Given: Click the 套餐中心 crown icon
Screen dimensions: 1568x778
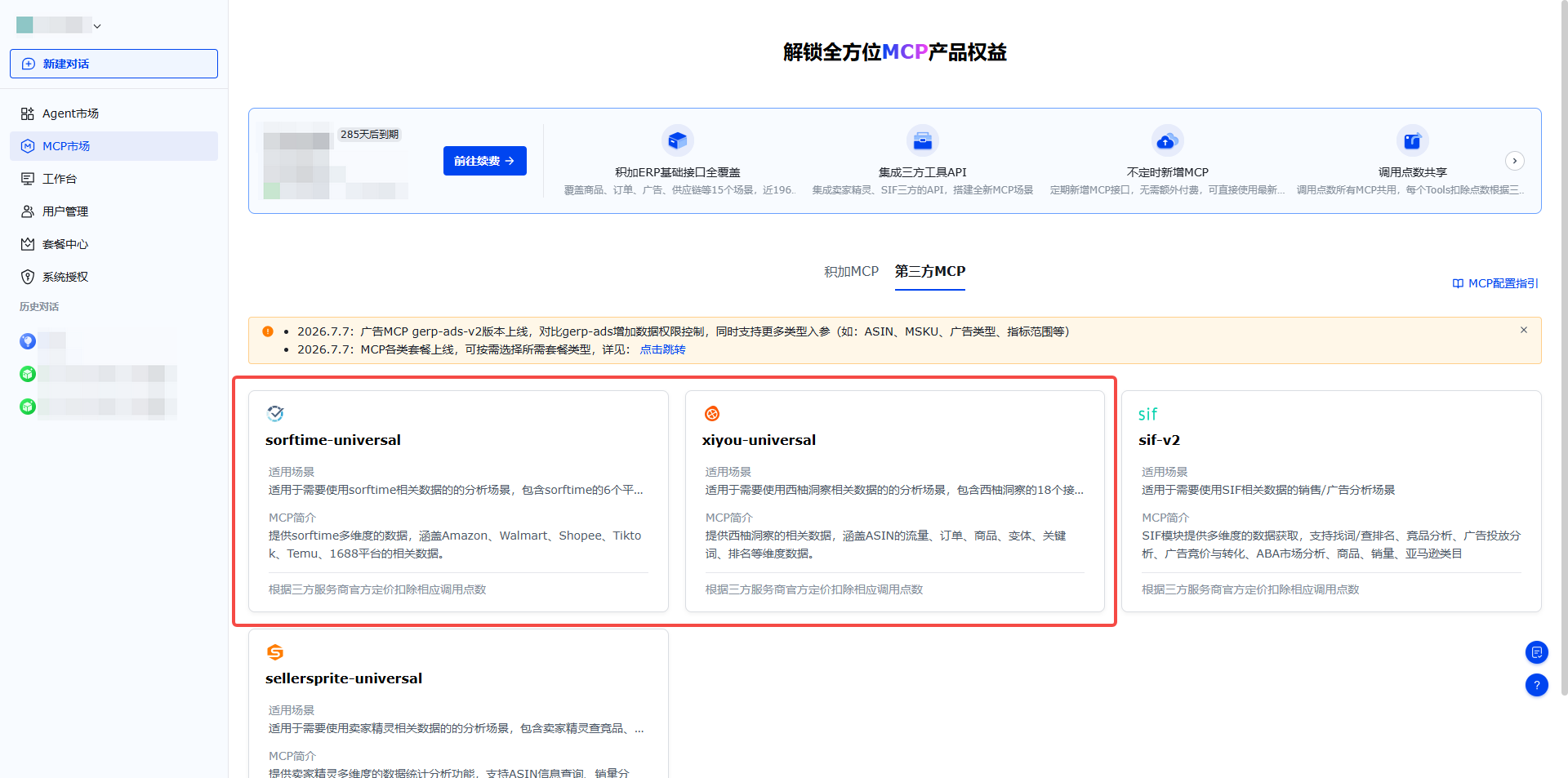Looking at the screenshot, I should click(x=28, y=244).
